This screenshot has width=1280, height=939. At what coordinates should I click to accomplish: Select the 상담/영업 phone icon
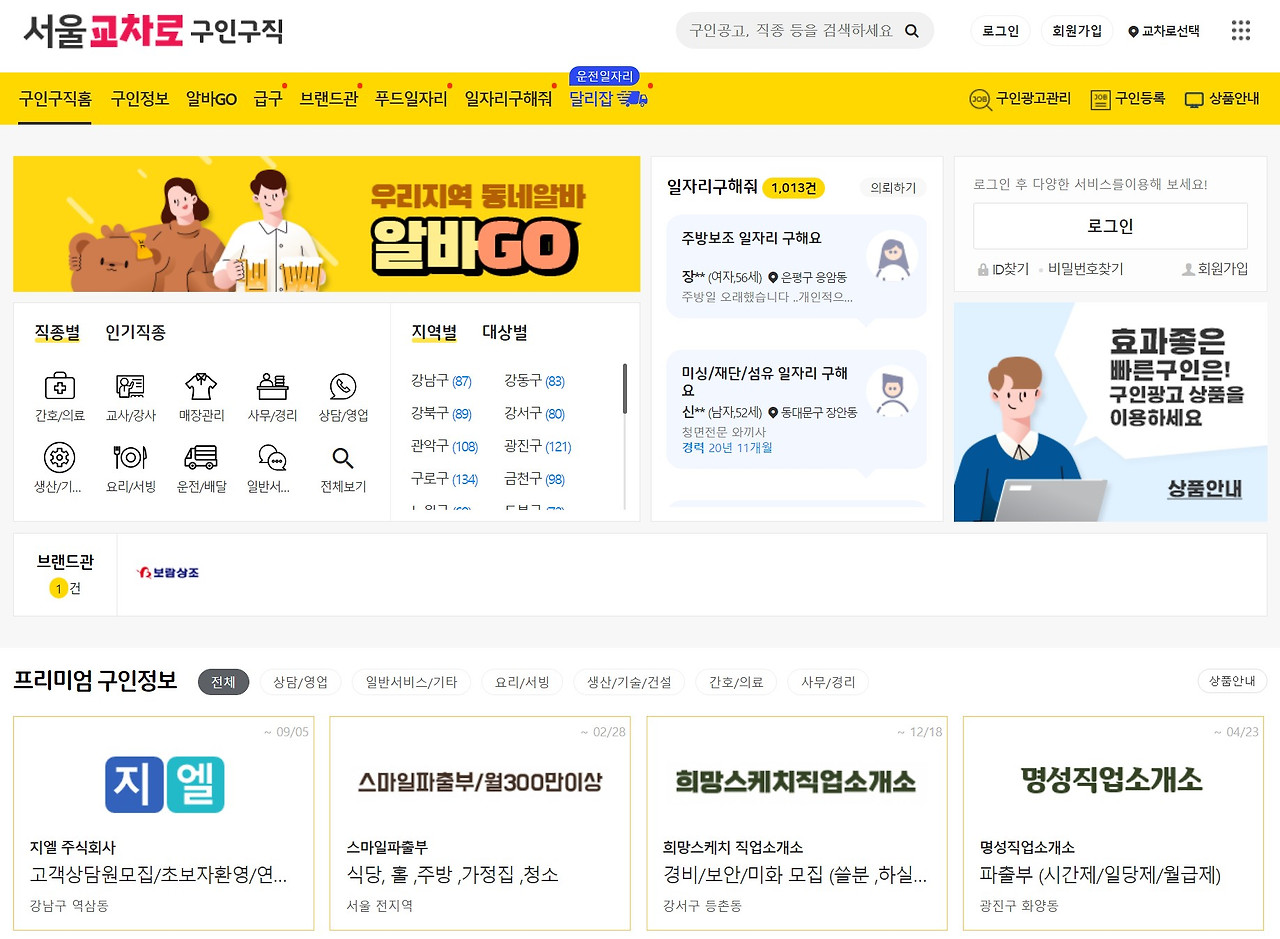[x=343, y=386]
